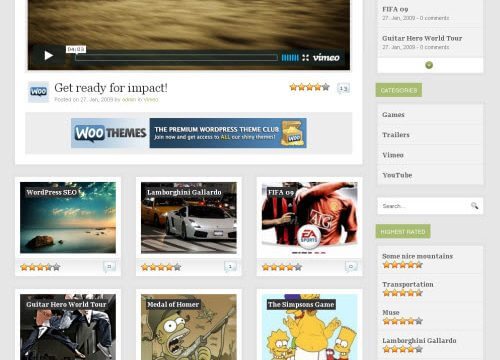Click stars under 'Transportation'
Viewport: 500px width, 360px height.
pos(403,293)
